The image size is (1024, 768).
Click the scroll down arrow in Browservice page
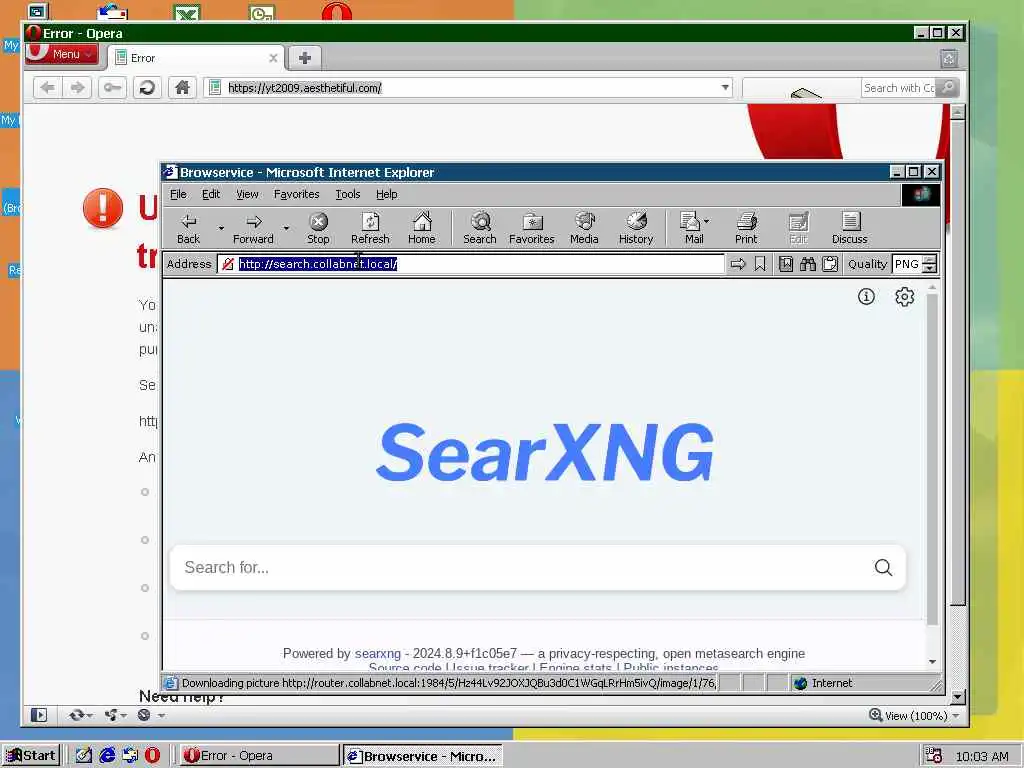[933, 662]
